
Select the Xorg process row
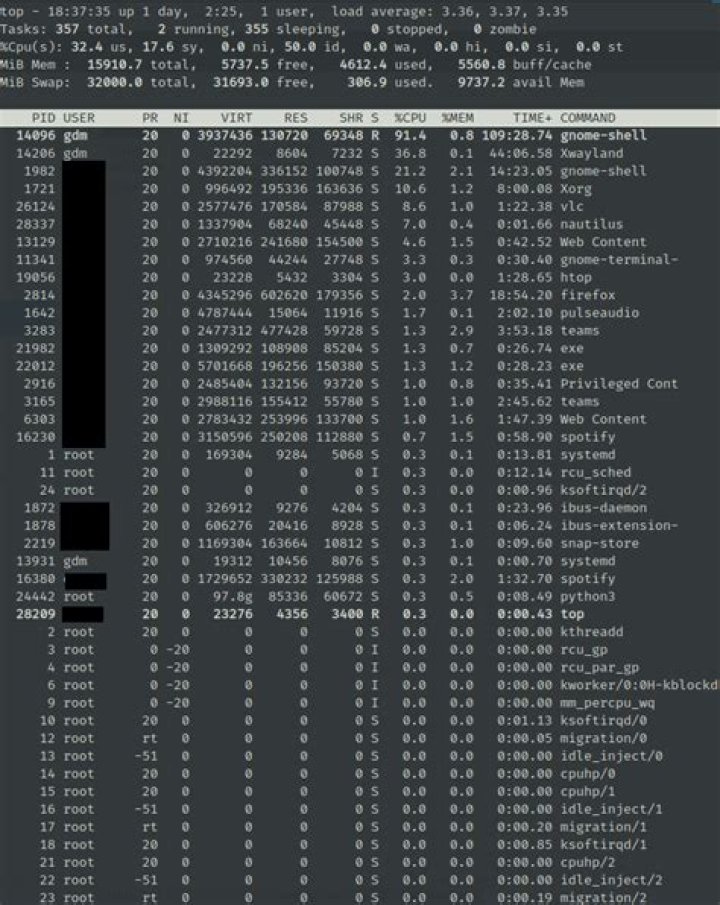pos(360,189)
